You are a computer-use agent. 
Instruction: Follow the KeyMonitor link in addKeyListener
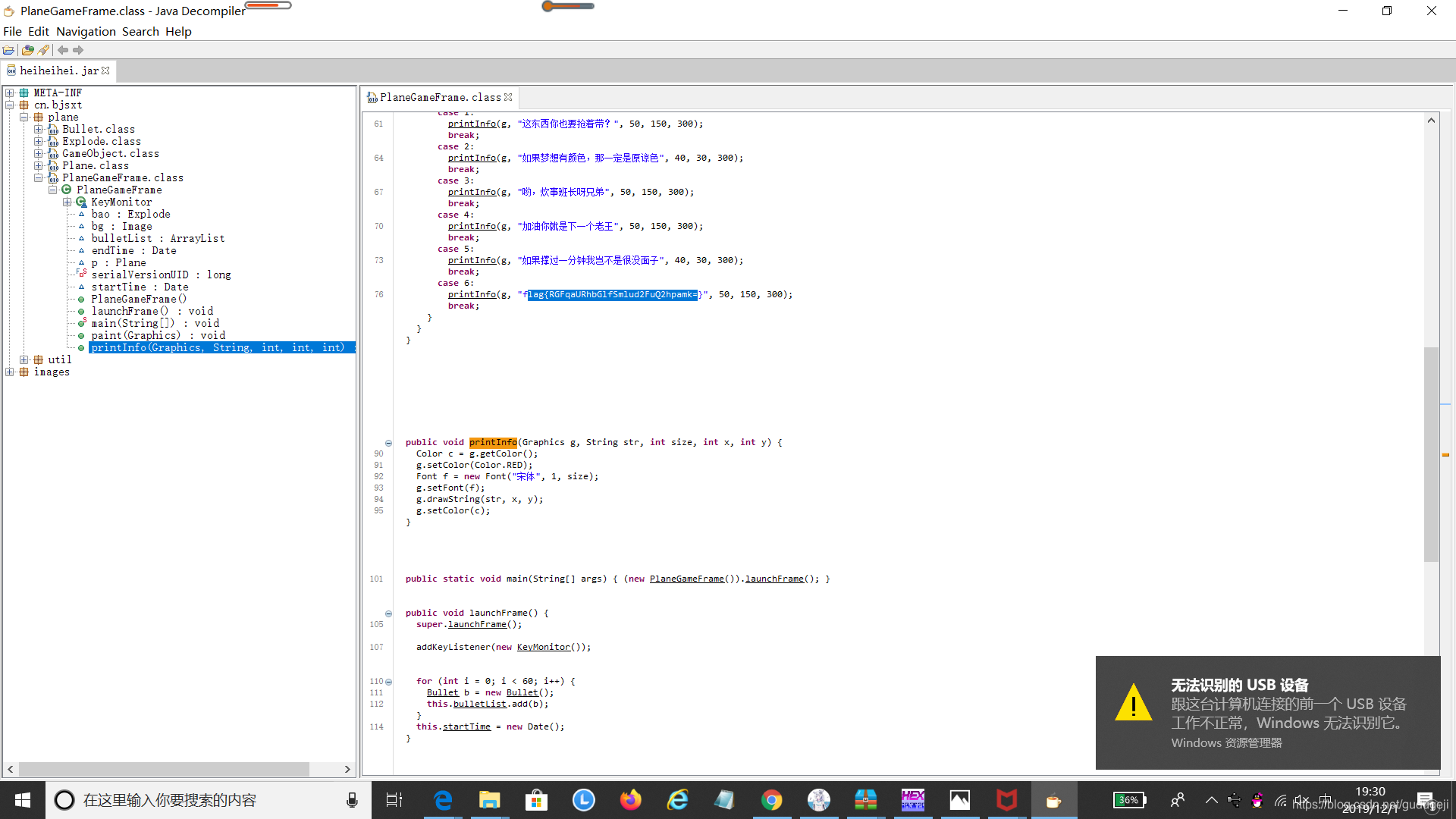(543, 647)
